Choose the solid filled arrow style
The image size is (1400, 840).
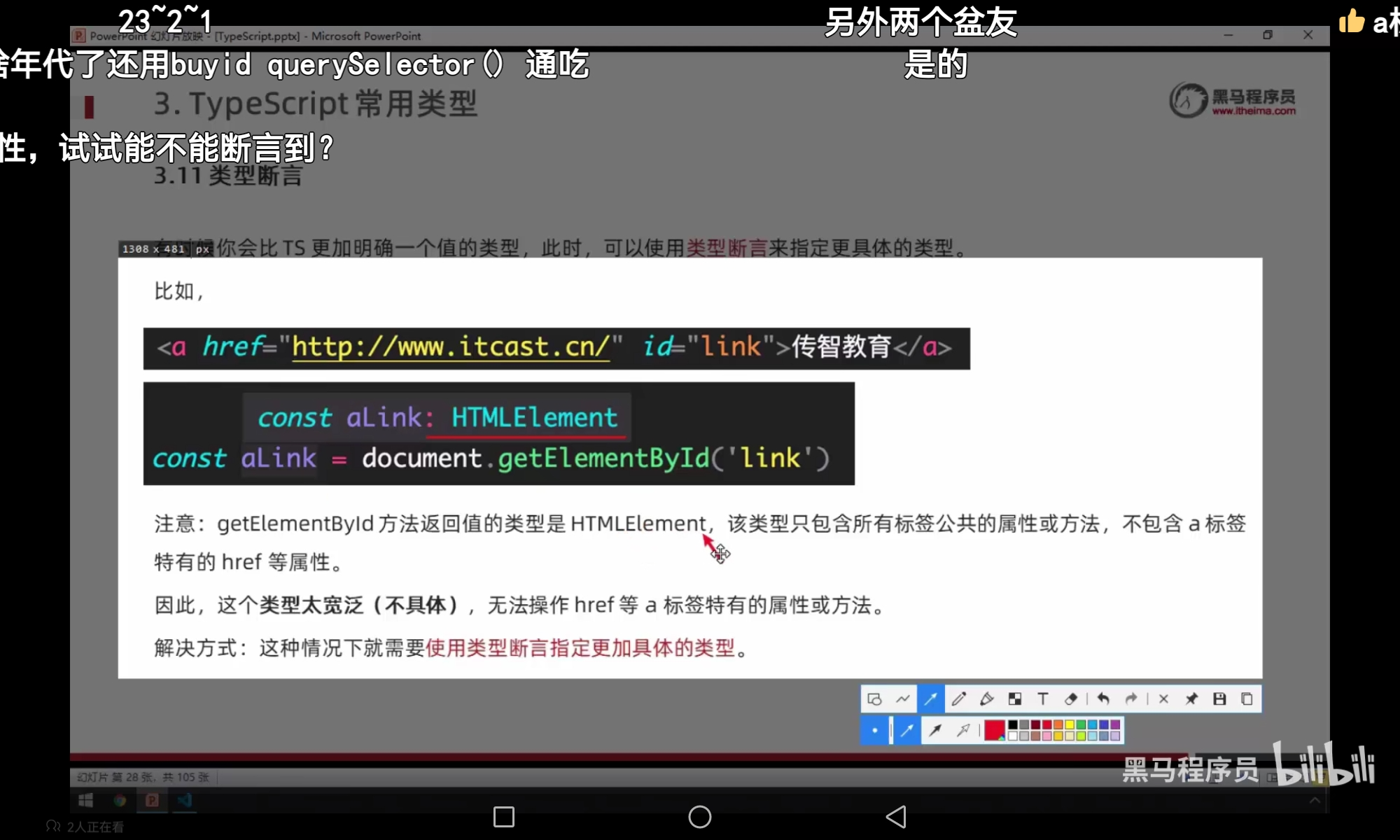coord(935,731)
